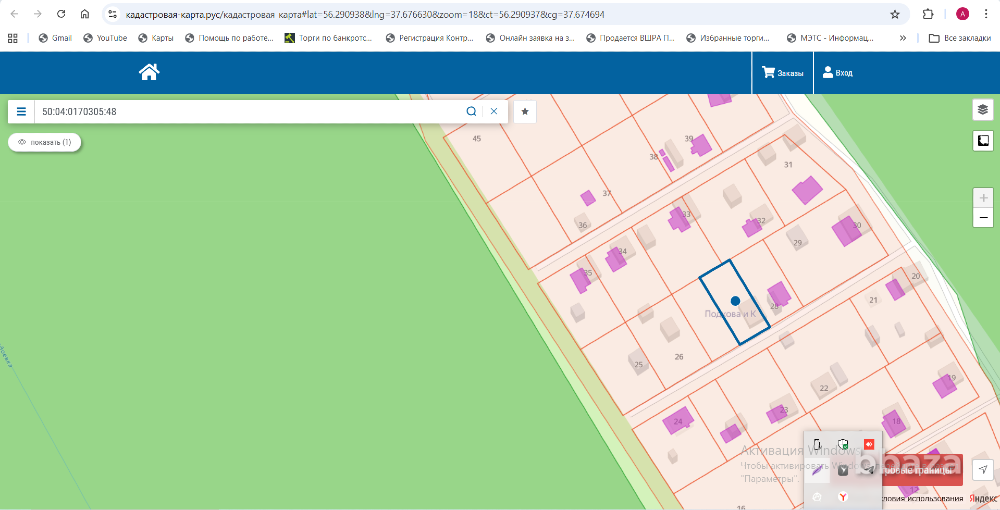Toggle the basemap switcher icon
This screenshot has height=510, width=1000.
pos(982,141)
